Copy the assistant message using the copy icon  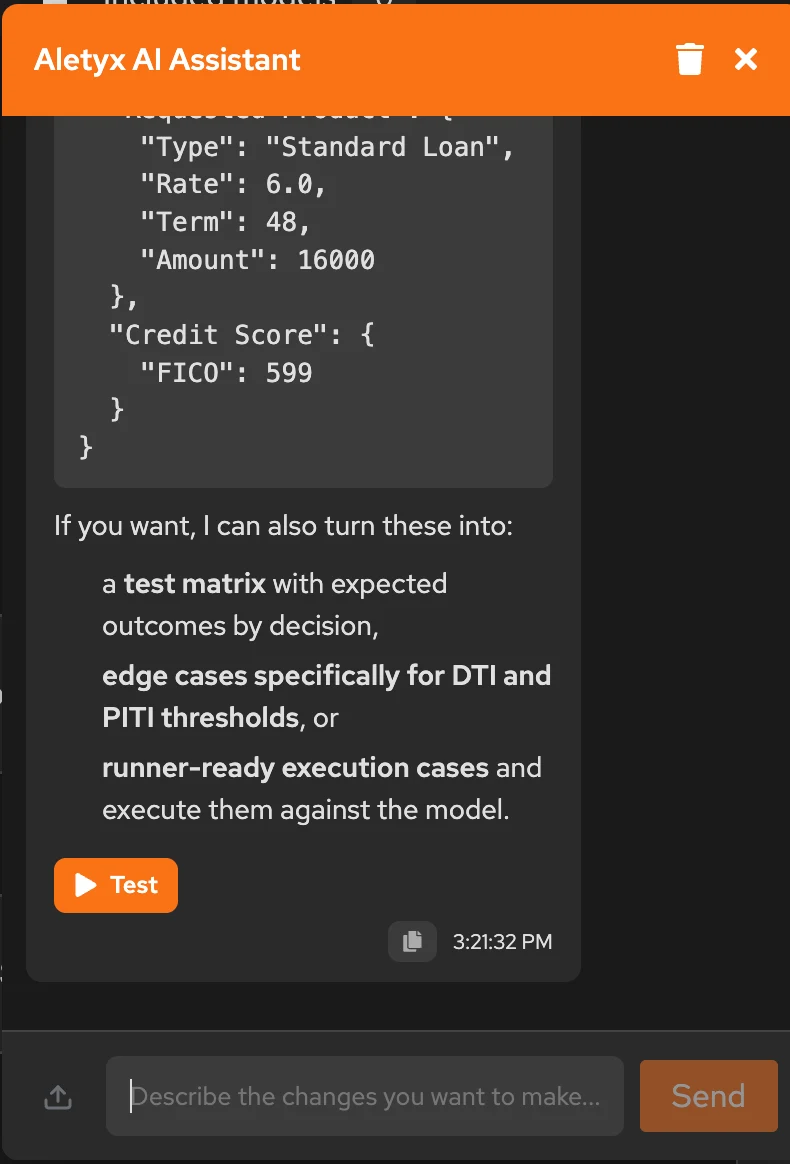coord(412,941)
